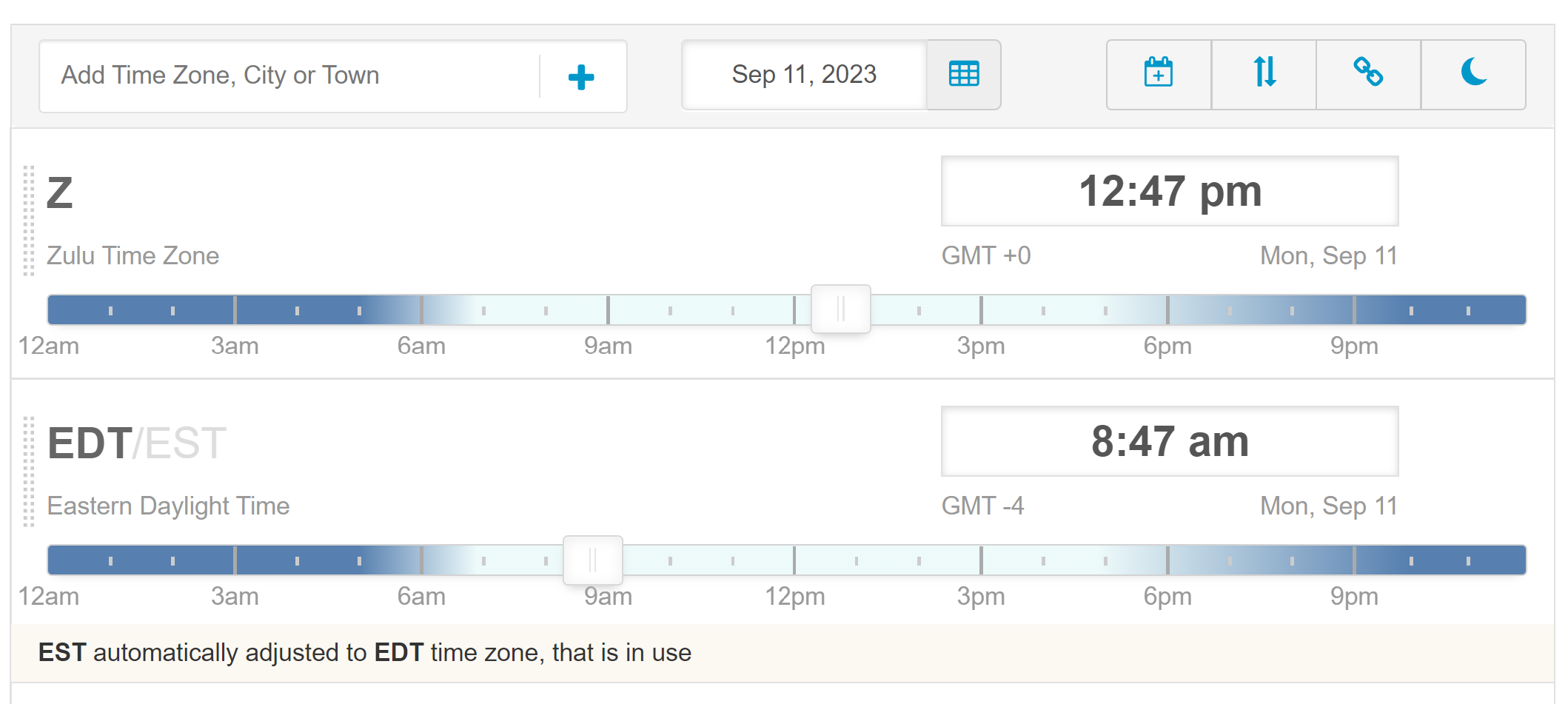1568x704 pixels.
Task: Click the Zulu timeline slider handle
Action: pos(841,309)
